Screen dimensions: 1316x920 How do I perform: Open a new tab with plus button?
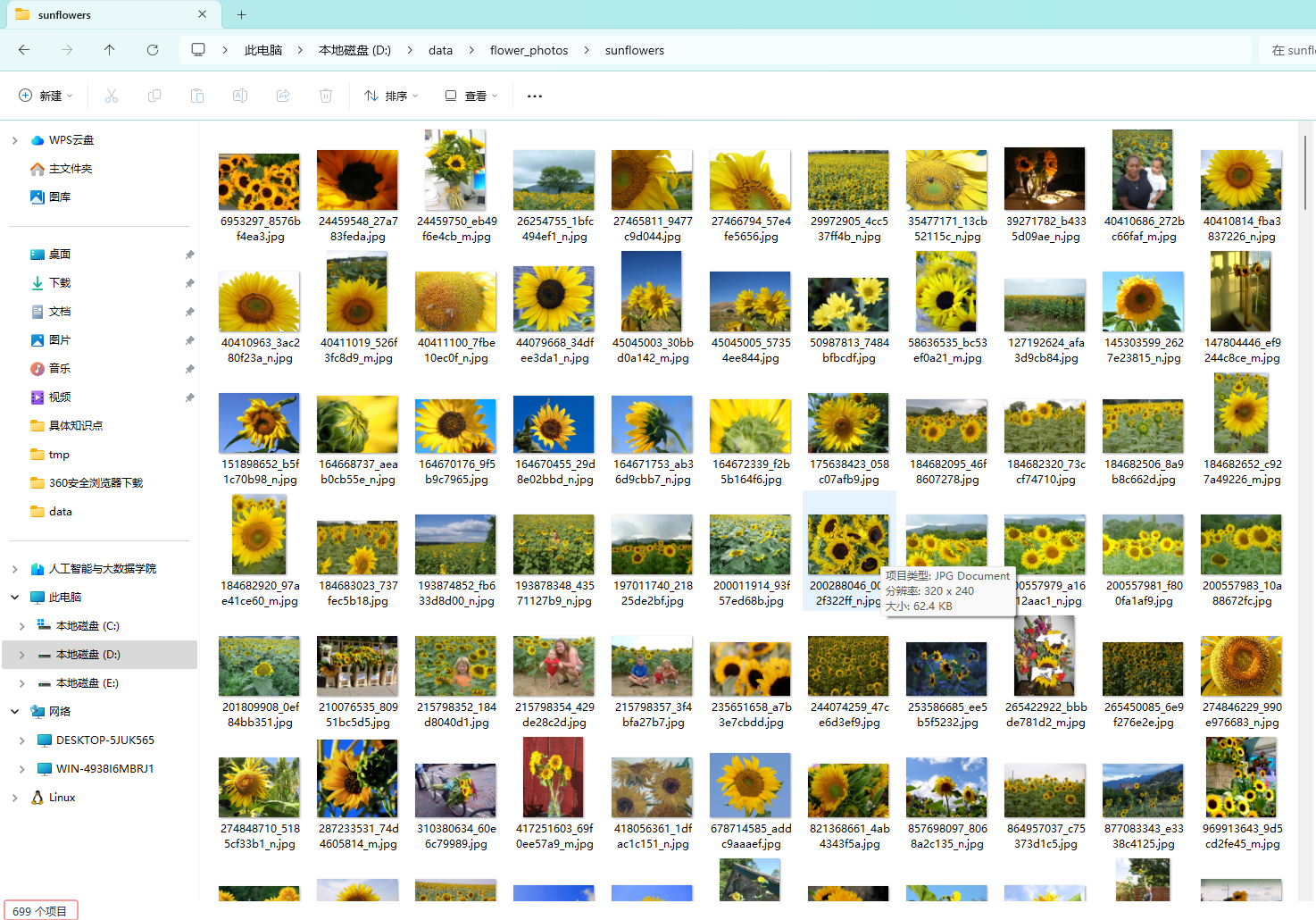(x=241, y=14)
